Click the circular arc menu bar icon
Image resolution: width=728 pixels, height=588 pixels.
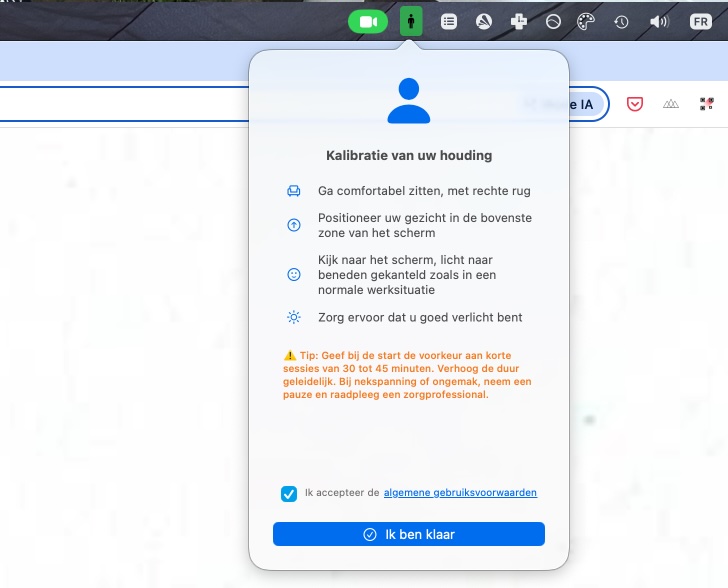click(x=553, y=22)
